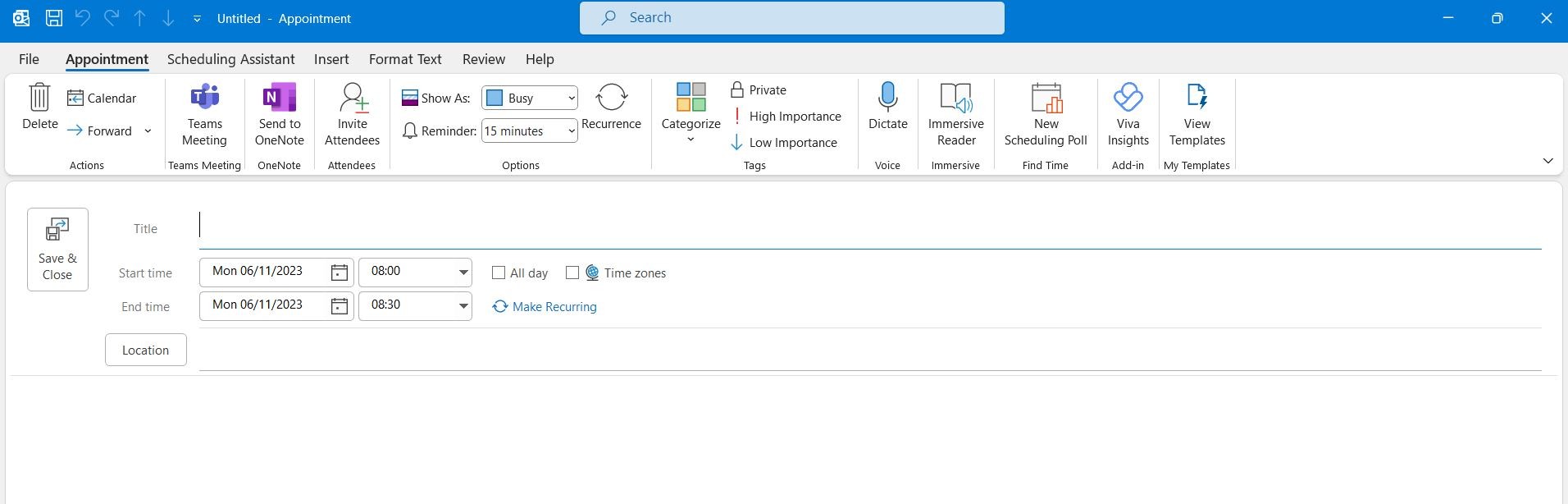1568x504 pixels.
Task: Click the Save icon in quick access toolbar
Action: pyautogui.click(x=53, y=18)
